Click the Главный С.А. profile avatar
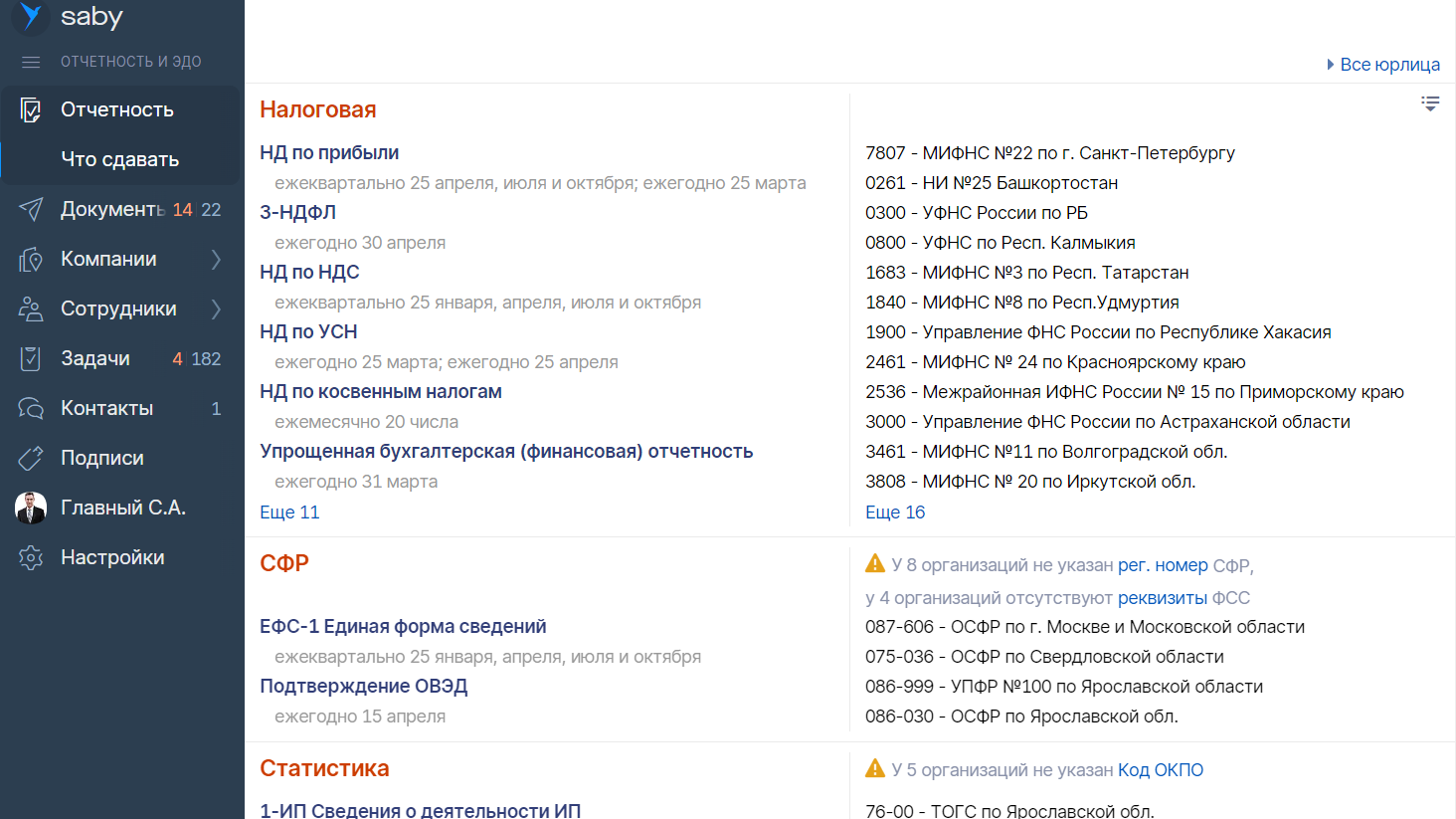1456x819 pixels. (x=31, y=508)
